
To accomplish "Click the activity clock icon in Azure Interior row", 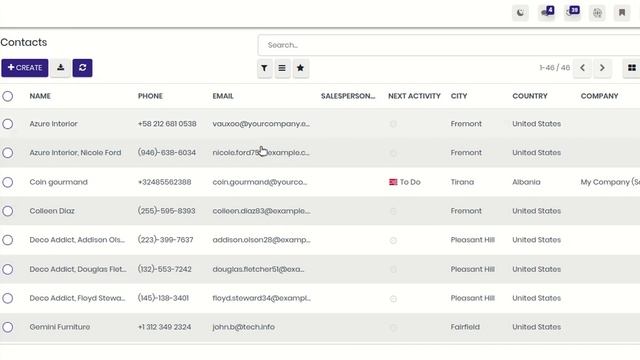I will (393, 124).
